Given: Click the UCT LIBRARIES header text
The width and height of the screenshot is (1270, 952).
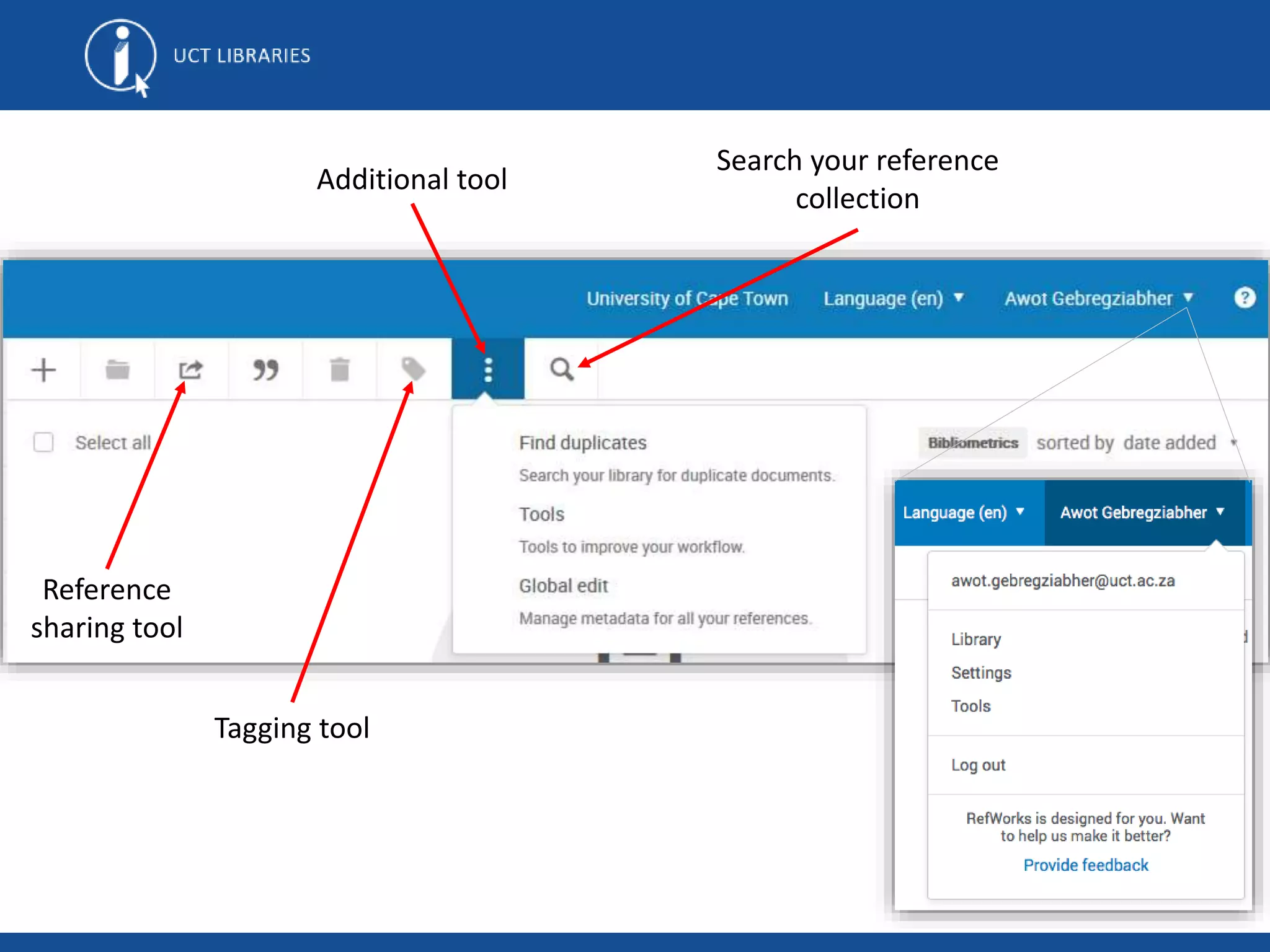Looking at the screenshot, I should (x=242, y=56).
